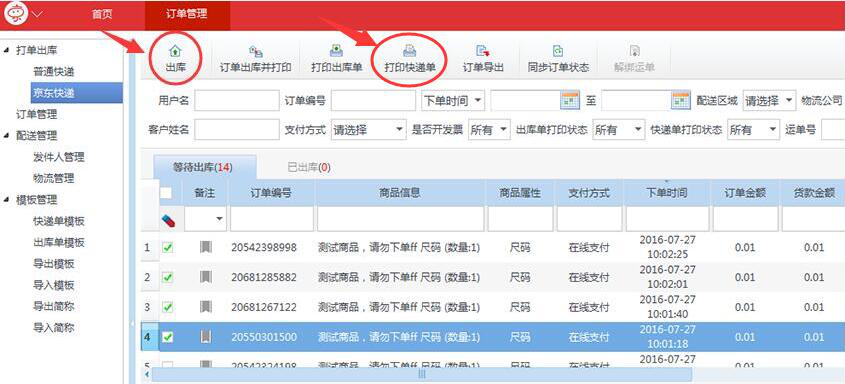The height and width of the screenshot is (384, 845).
Task: Open 物流管理 in the sidebar
Action: (x=53, y=178)
